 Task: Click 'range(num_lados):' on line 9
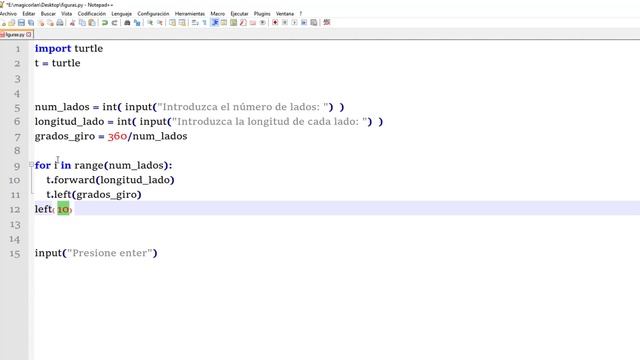[x=123, y=165]
